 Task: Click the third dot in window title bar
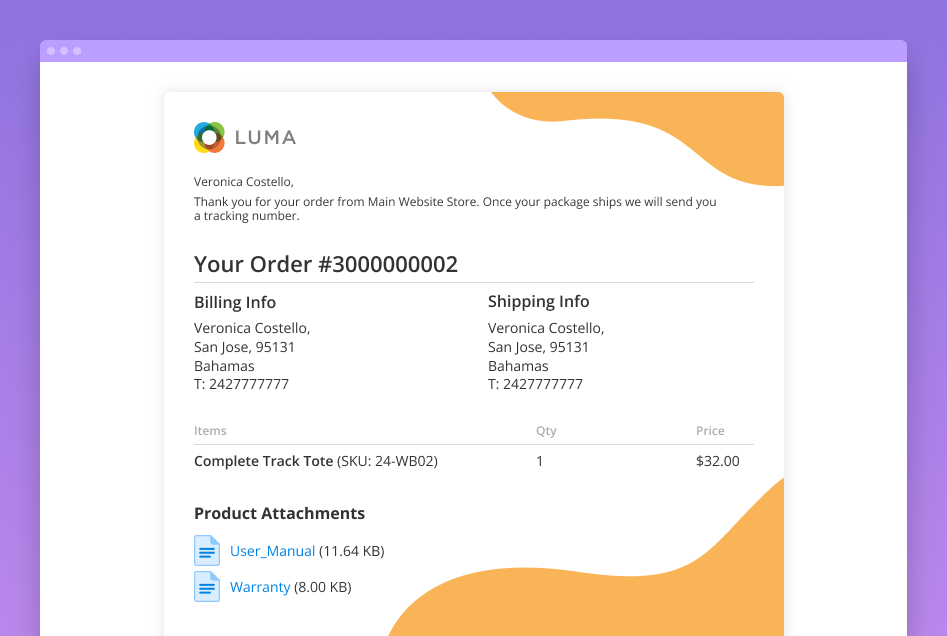coord(77,51)
